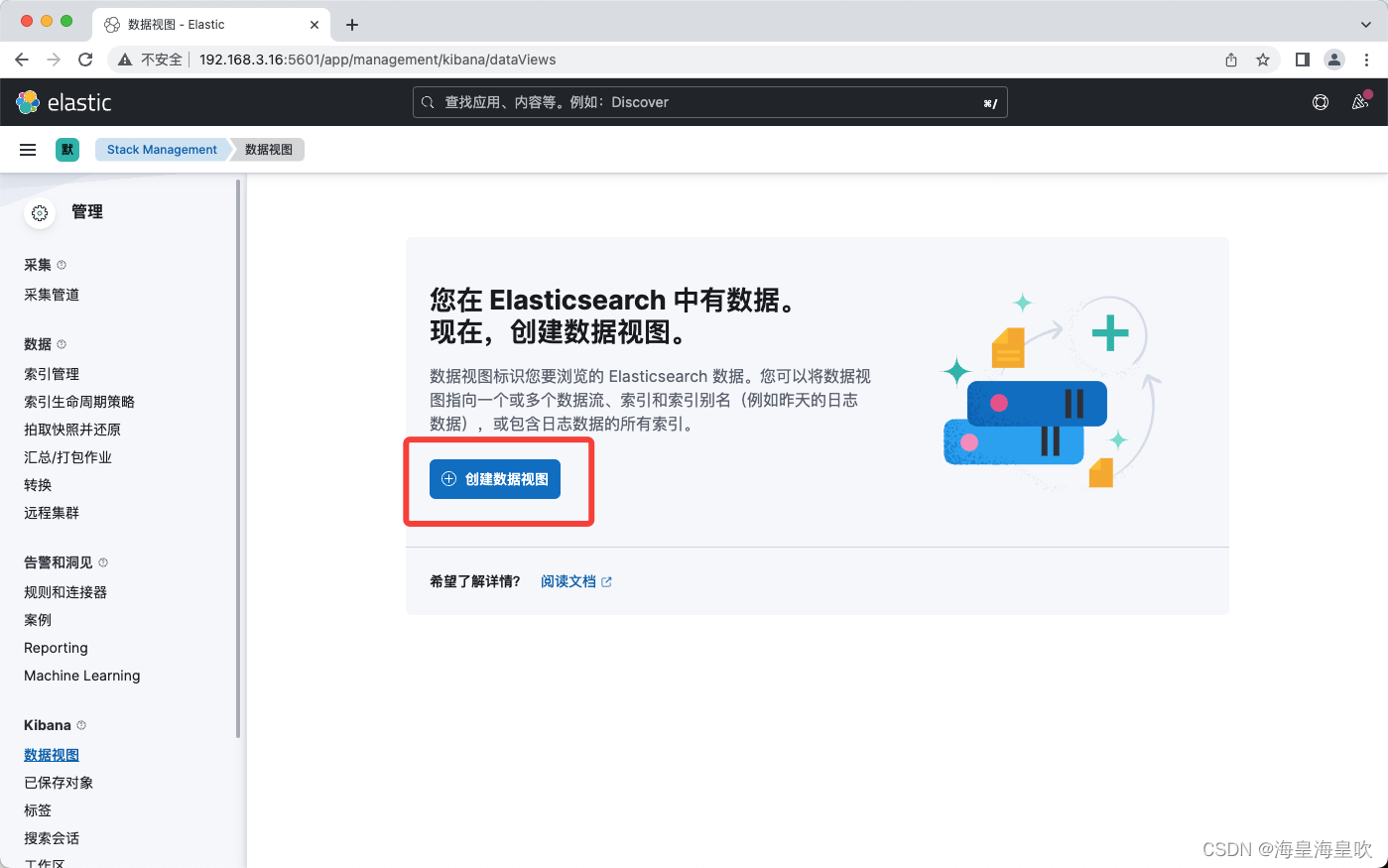The width and height of the screenshot is (1388, 868).
Task: Close the 数据视图 - Elastic tab
Action: click(315, 25)
